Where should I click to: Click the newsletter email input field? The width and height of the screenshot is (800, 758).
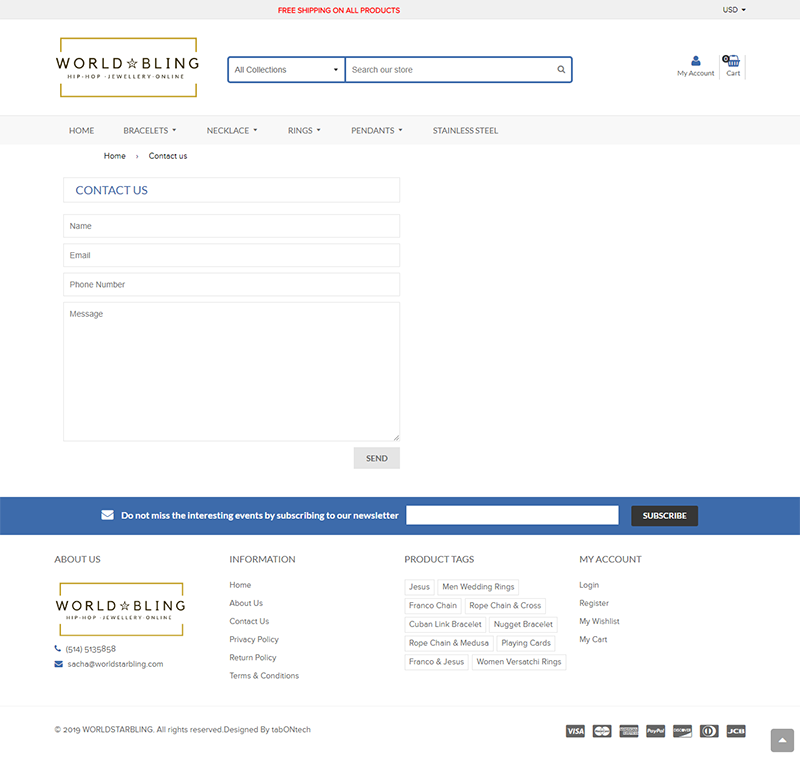[x=512, y=516]
